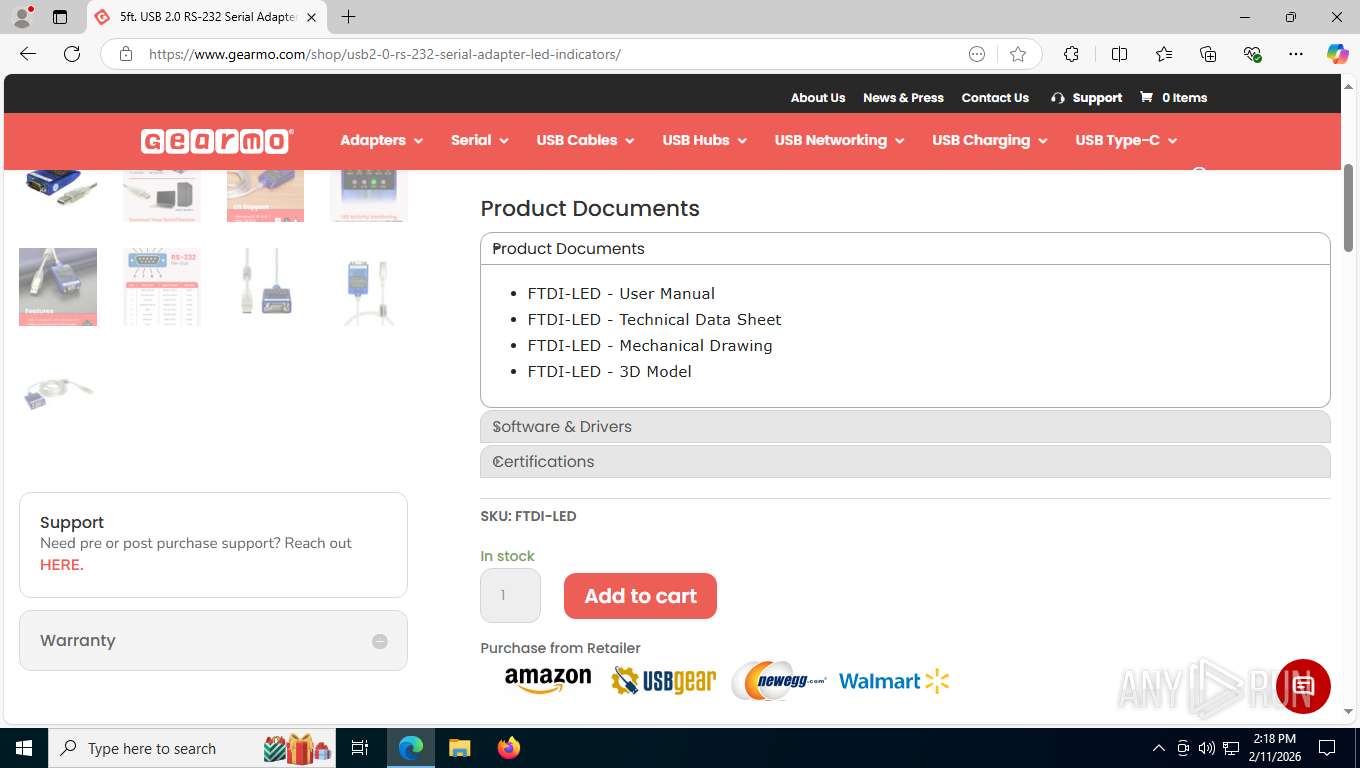
Task: Open Task View on the taskbar
Action: click(360, 748)
